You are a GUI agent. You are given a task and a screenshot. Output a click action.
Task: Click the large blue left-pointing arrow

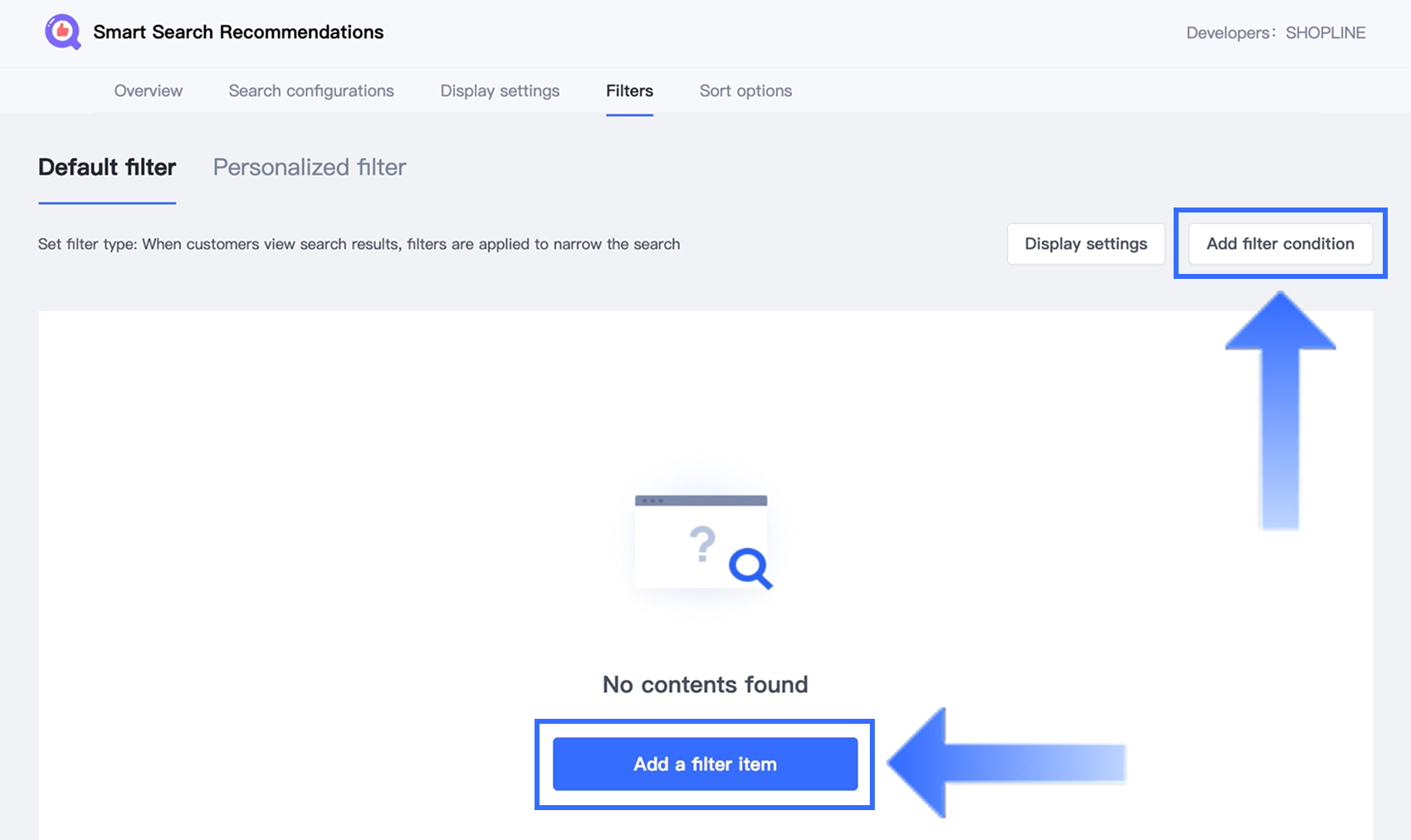coord(1006,763)
